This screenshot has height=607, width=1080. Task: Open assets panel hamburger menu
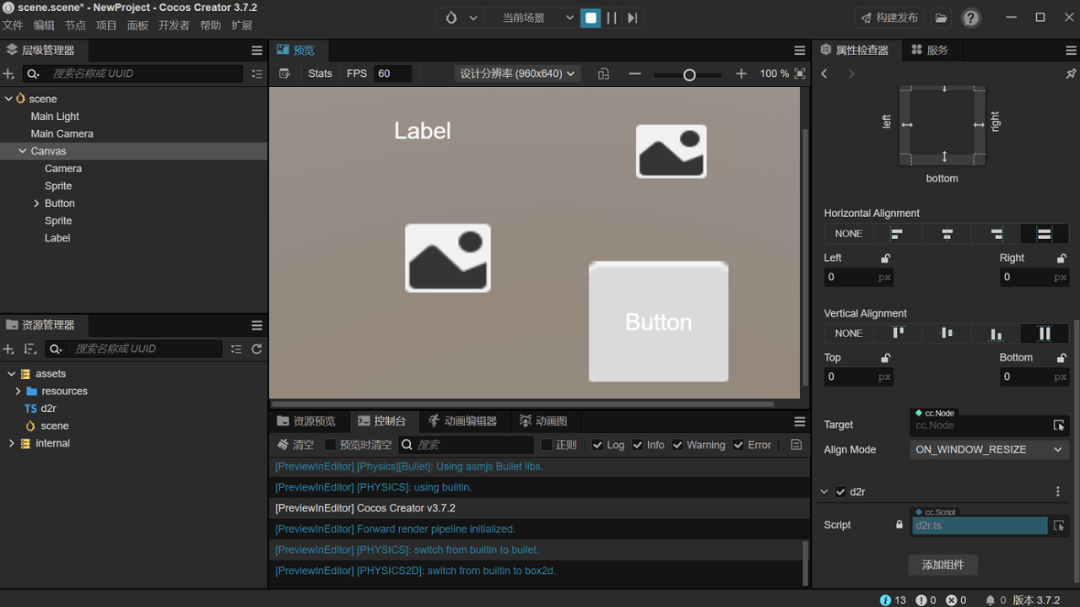click(257, 325)
